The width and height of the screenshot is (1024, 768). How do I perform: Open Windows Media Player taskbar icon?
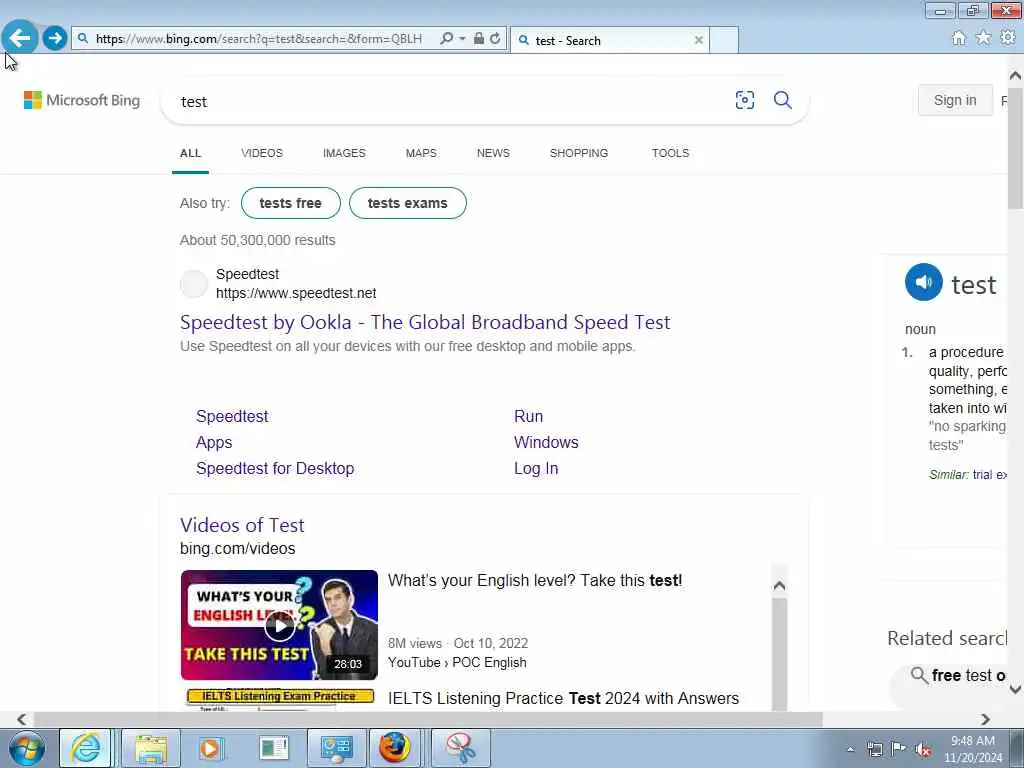(210, 748)
